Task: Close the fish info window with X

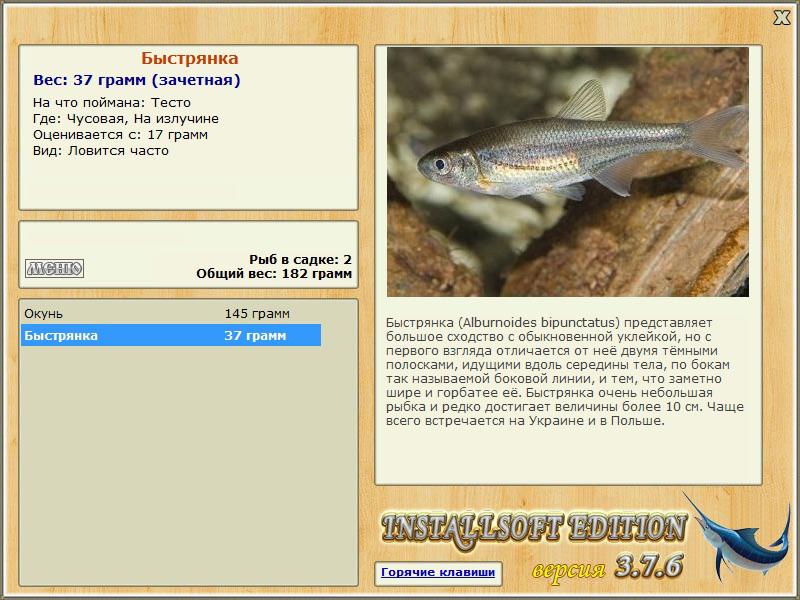Action: pos(781,18)
